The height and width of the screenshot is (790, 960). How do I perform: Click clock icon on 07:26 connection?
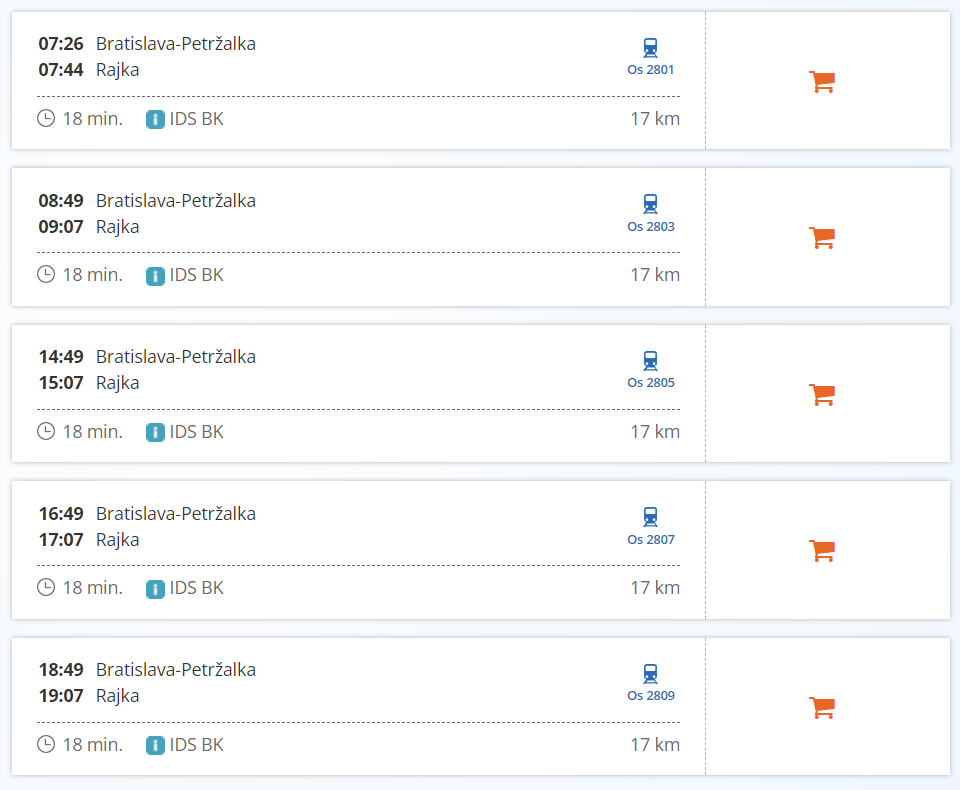pos(46,119)
